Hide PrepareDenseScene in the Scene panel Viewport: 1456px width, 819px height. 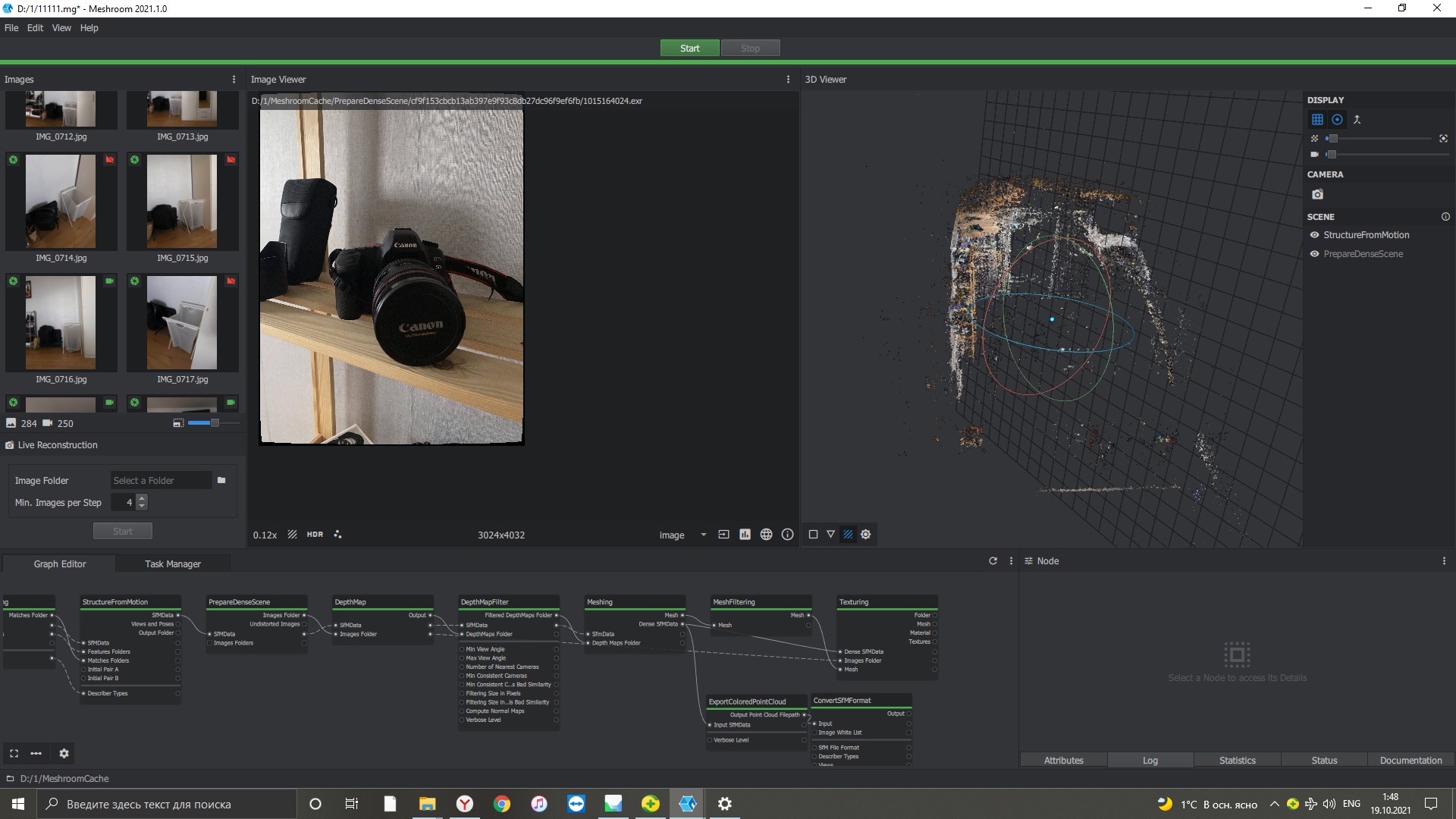[1315, 254]
